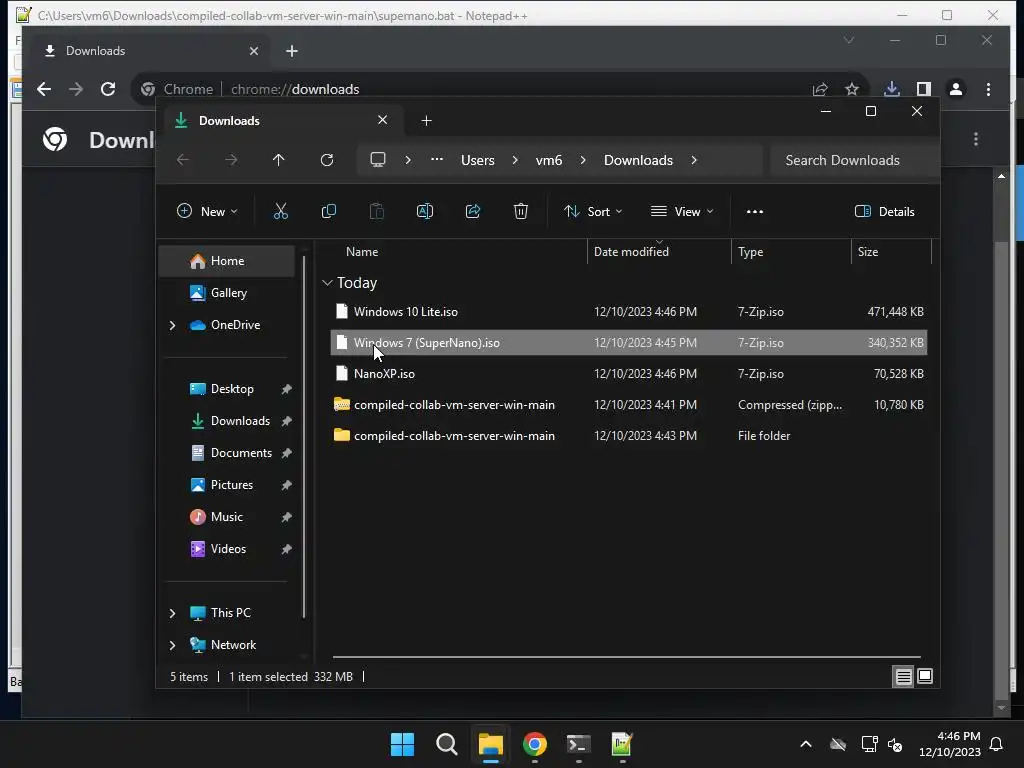Click the Rename icon in Explorer toolbar
Image resolution: width=1024 pixels, height=768 pixels.
tap(424, 211)
